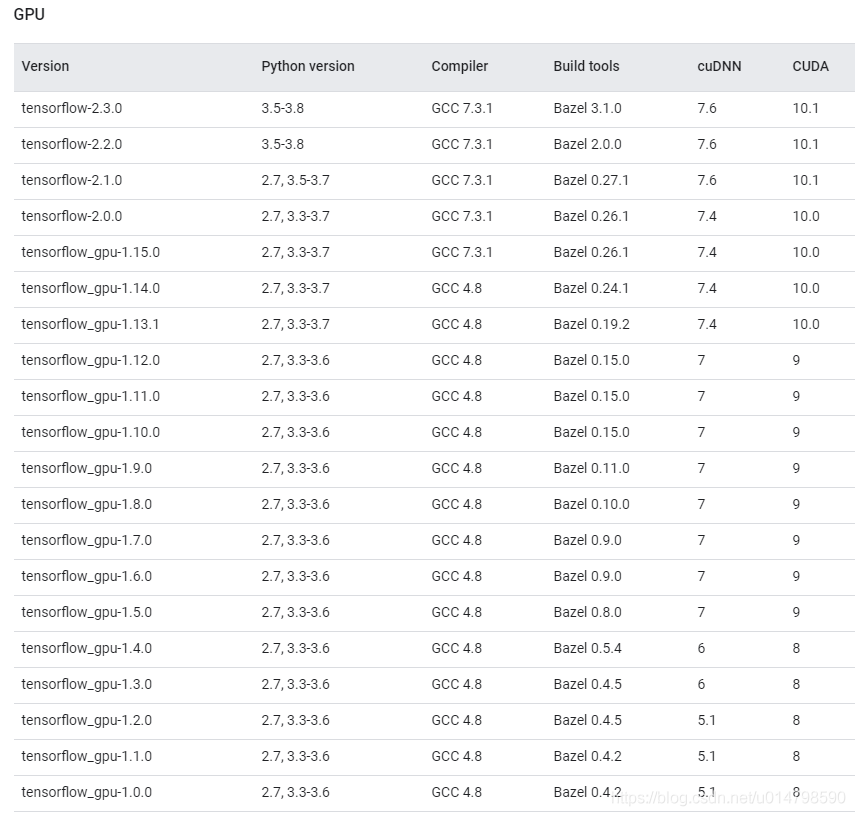Click the tensorflow_gpu-1.6.0 version cell
The width and height of the screenshot is (855, 816).
(87, 576)
